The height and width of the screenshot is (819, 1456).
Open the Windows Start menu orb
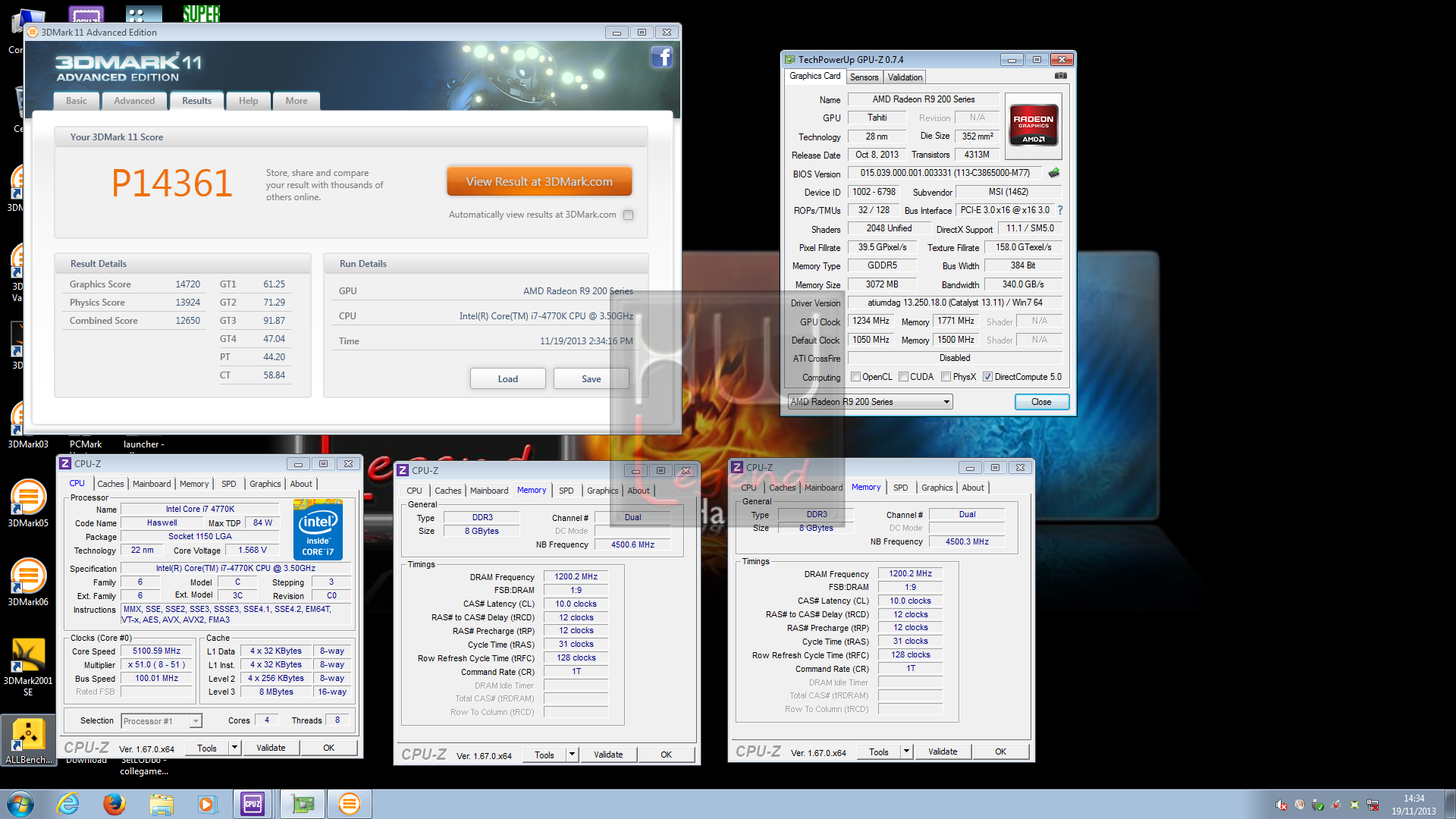click(x=20, y=804)
